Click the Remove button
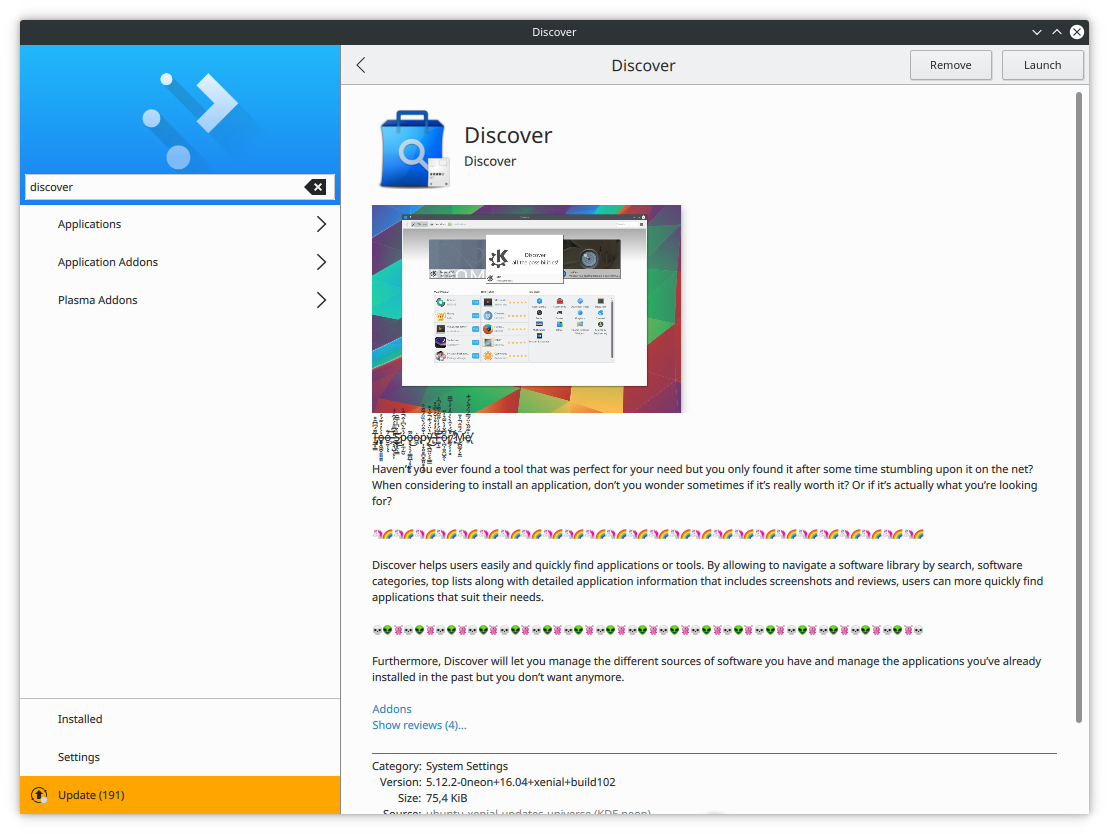Viewport: 1109px width, 834px height. click(951, 65)
